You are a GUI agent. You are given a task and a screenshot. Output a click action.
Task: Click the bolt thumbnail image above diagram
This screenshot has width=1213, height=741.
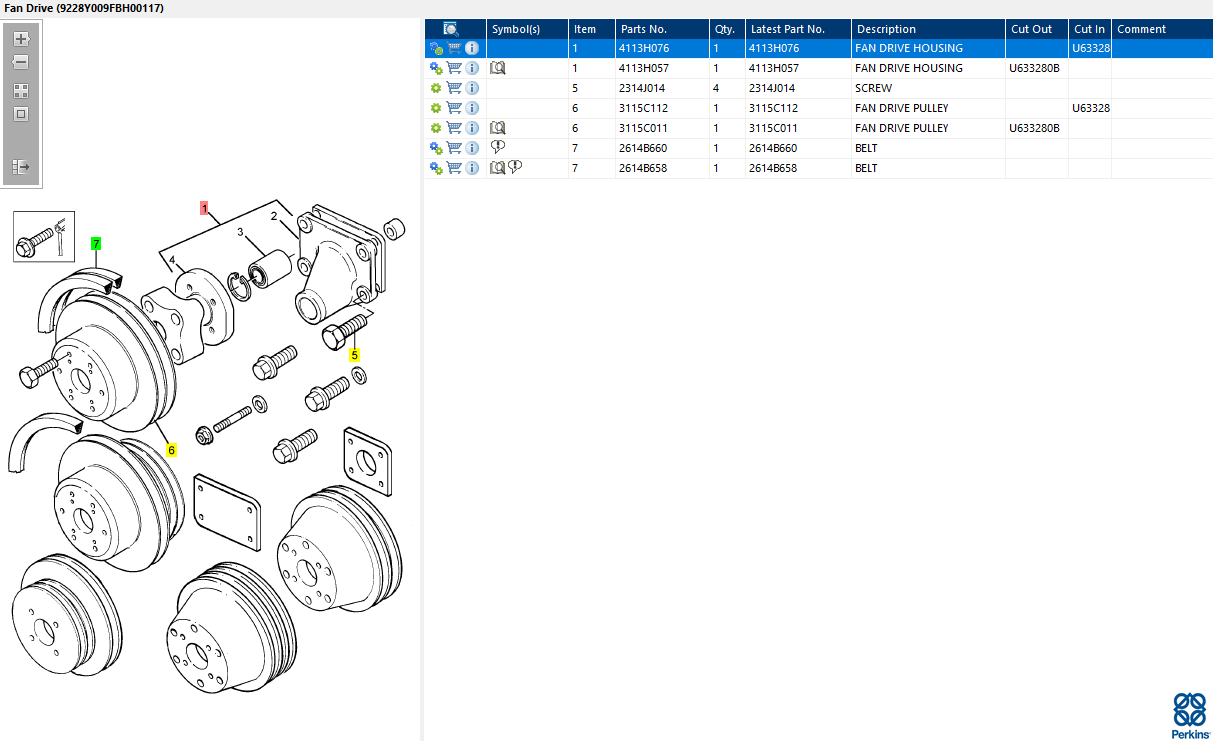40,236
